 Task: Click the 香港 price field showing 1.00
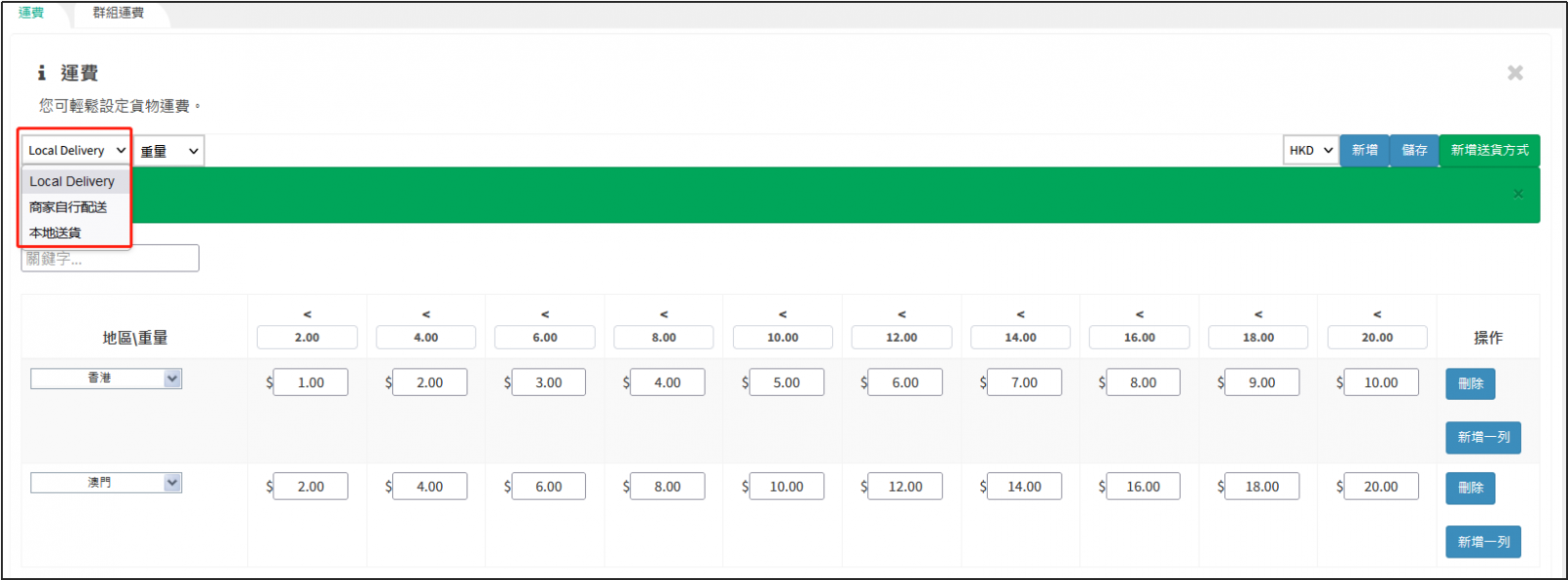[311, 382]
